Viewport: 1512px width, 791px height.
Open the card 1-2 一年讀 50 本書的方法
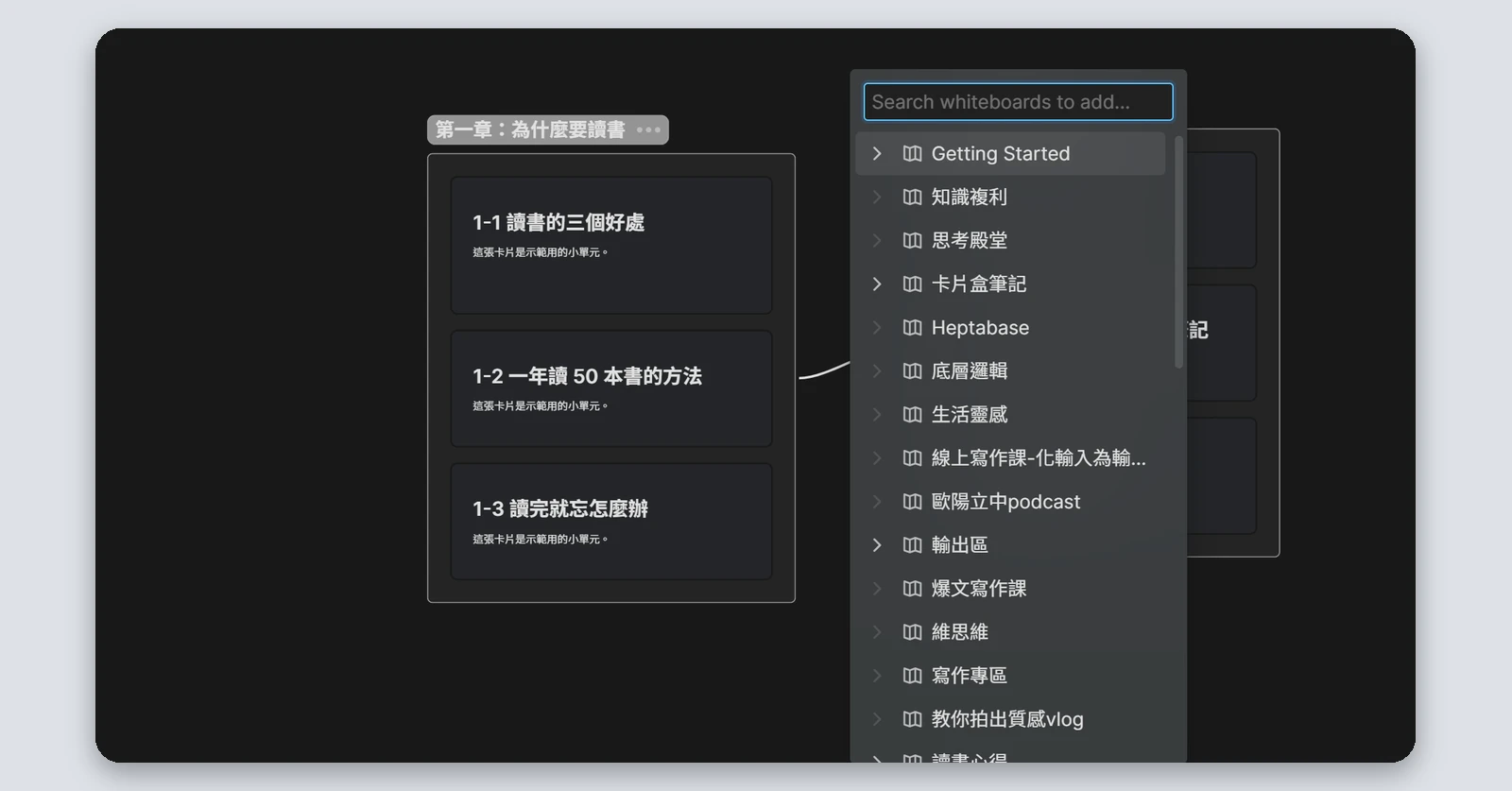pyautogui.click(x=611, y=388)
